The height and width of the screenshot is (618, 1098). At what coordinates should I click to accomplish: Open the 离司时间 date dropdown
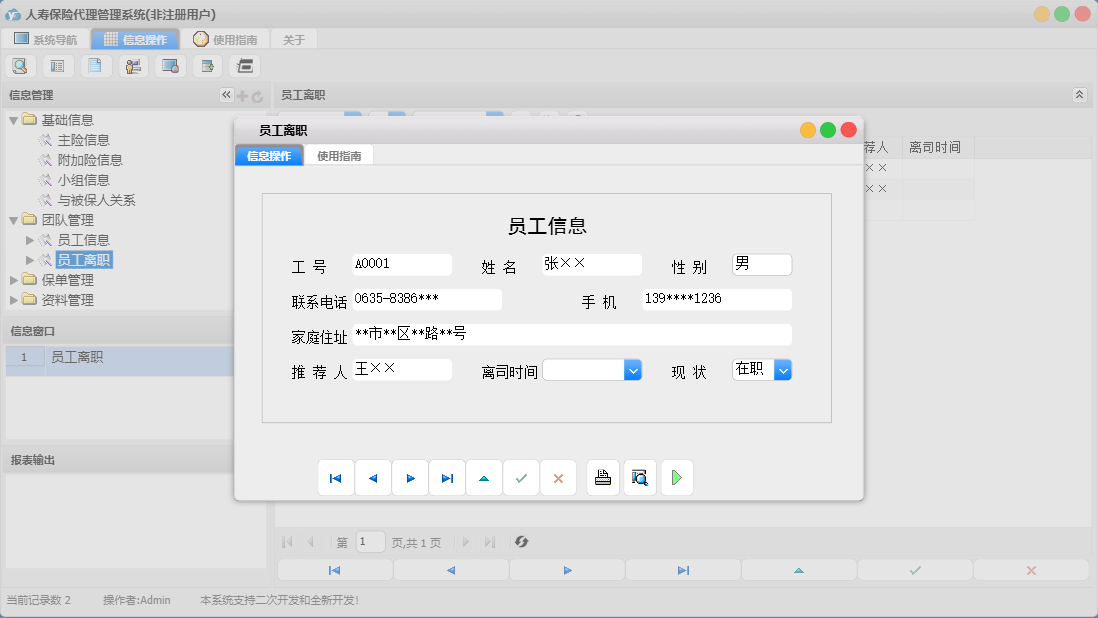pos(632,369)
